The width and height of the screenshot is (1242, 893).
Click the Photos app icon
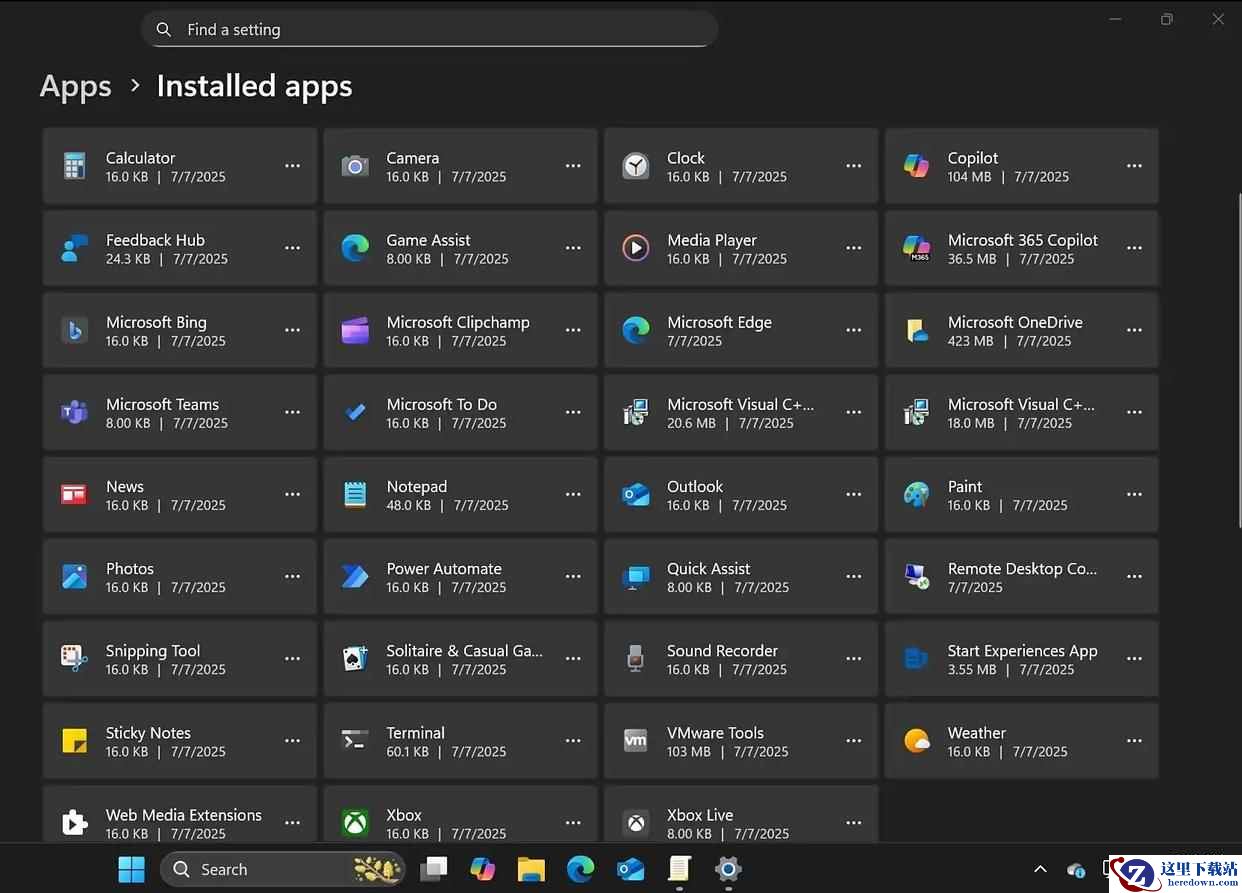pyautogui.click(x=74, y=576)
